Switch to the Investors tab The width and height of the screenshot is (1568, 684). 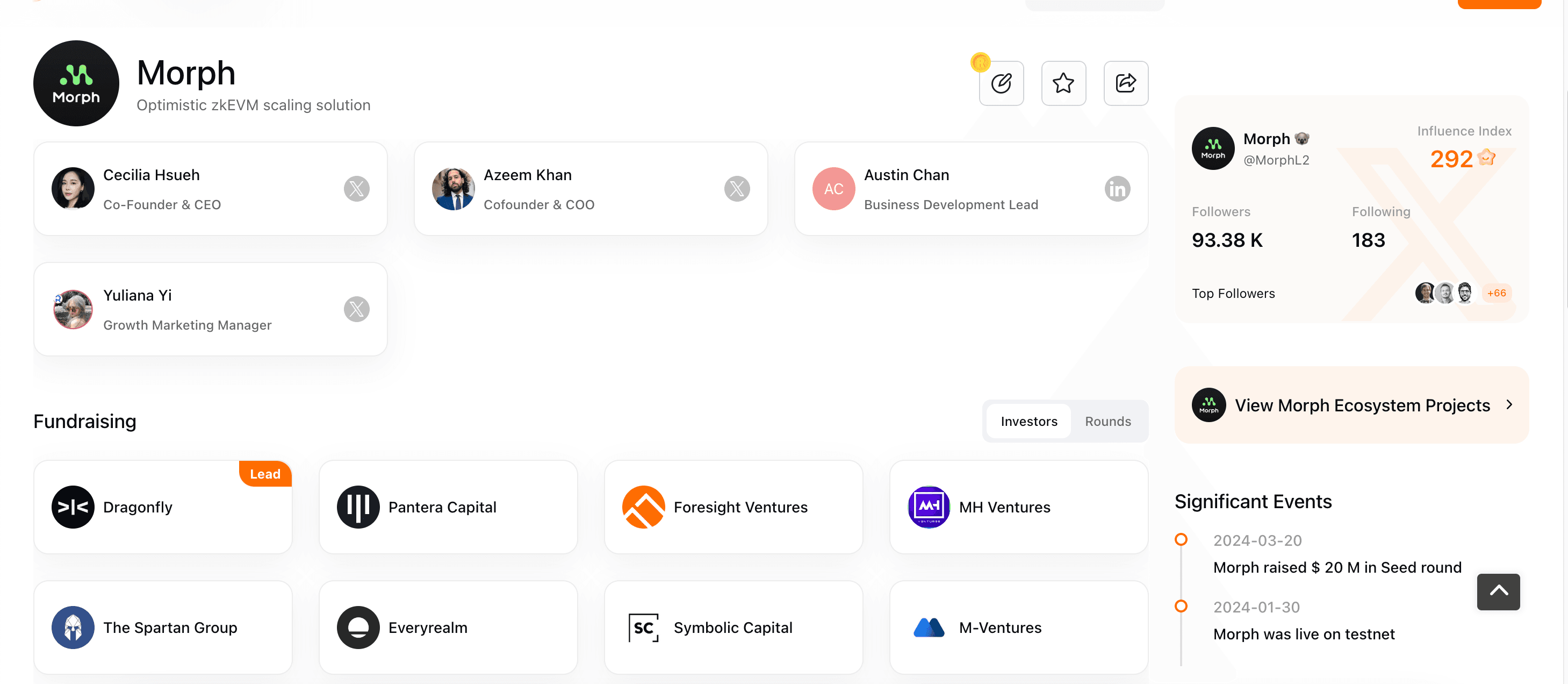pyautogui.click(x=1028, y=422)
